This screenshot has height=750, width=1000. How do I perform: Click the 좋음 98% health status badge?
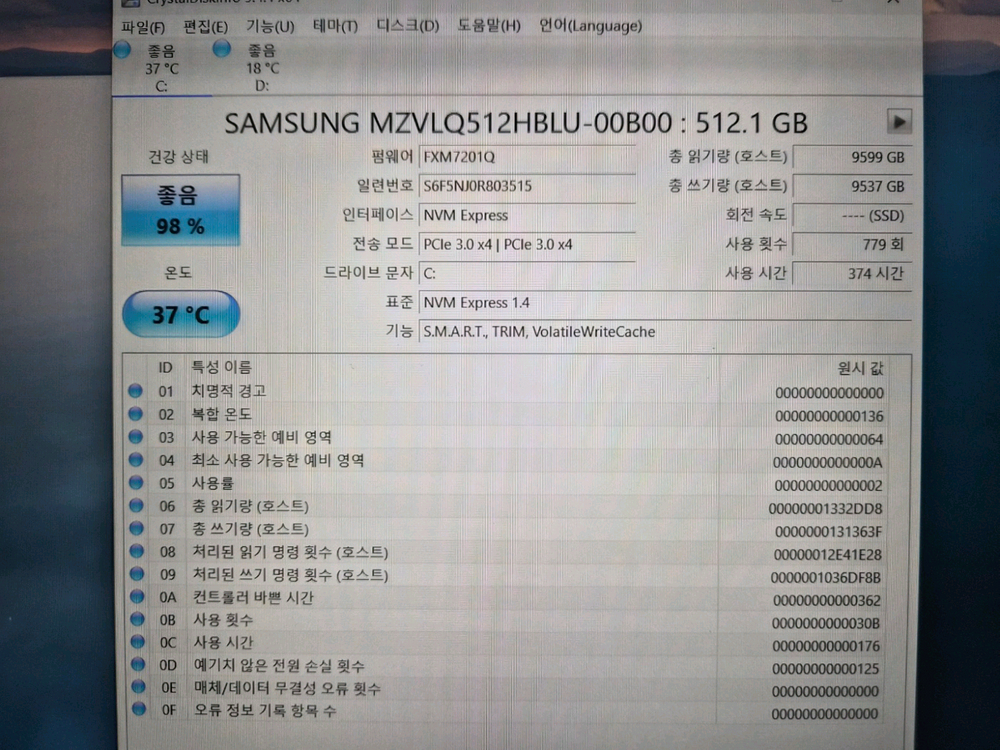click(x=180, y=211)
